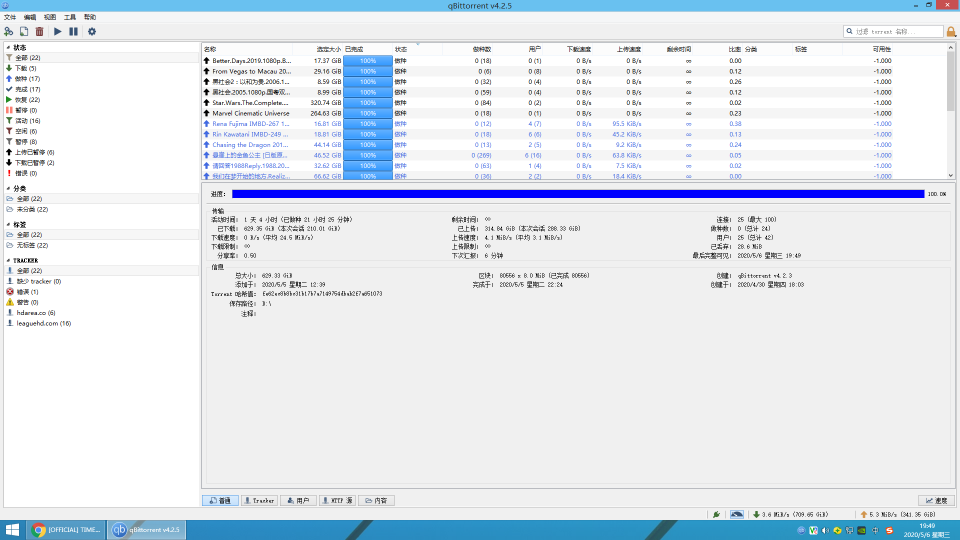This screenshot has width=960, height=540.
Task: Click the add torrent file toolbar icon
Action: (x=24, y=31)
